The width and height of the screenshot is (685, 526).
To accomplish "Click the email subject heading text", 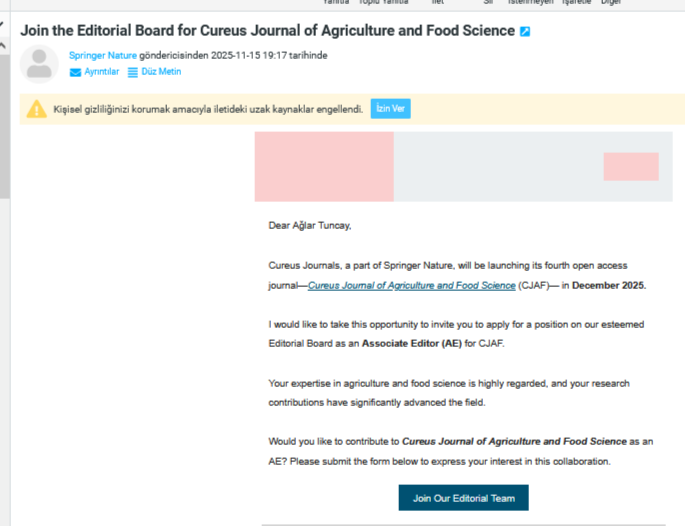I will (x=267, y=31).
